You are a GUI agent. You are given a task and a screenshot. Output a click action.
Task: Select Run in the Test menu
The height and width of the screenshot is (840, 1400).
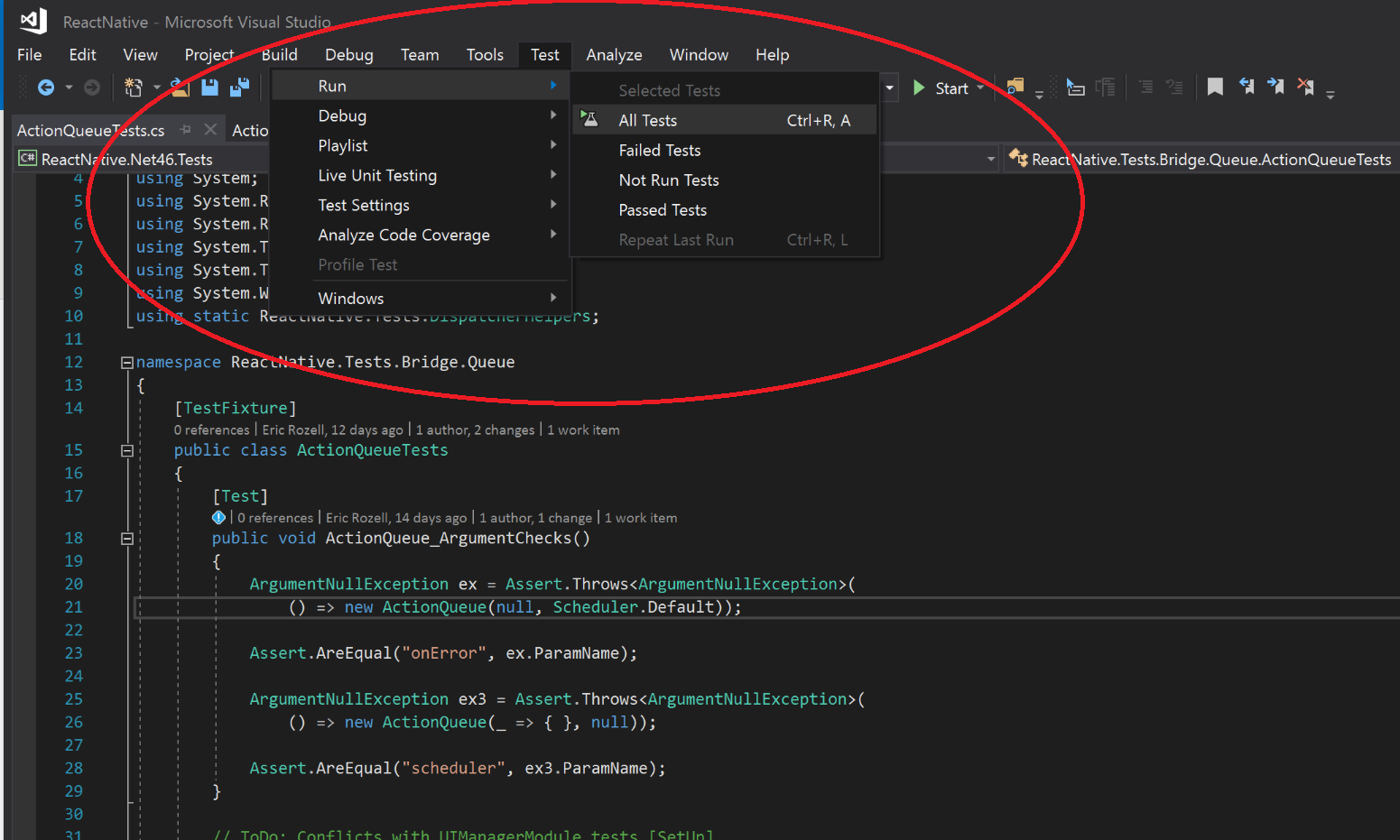421,86
